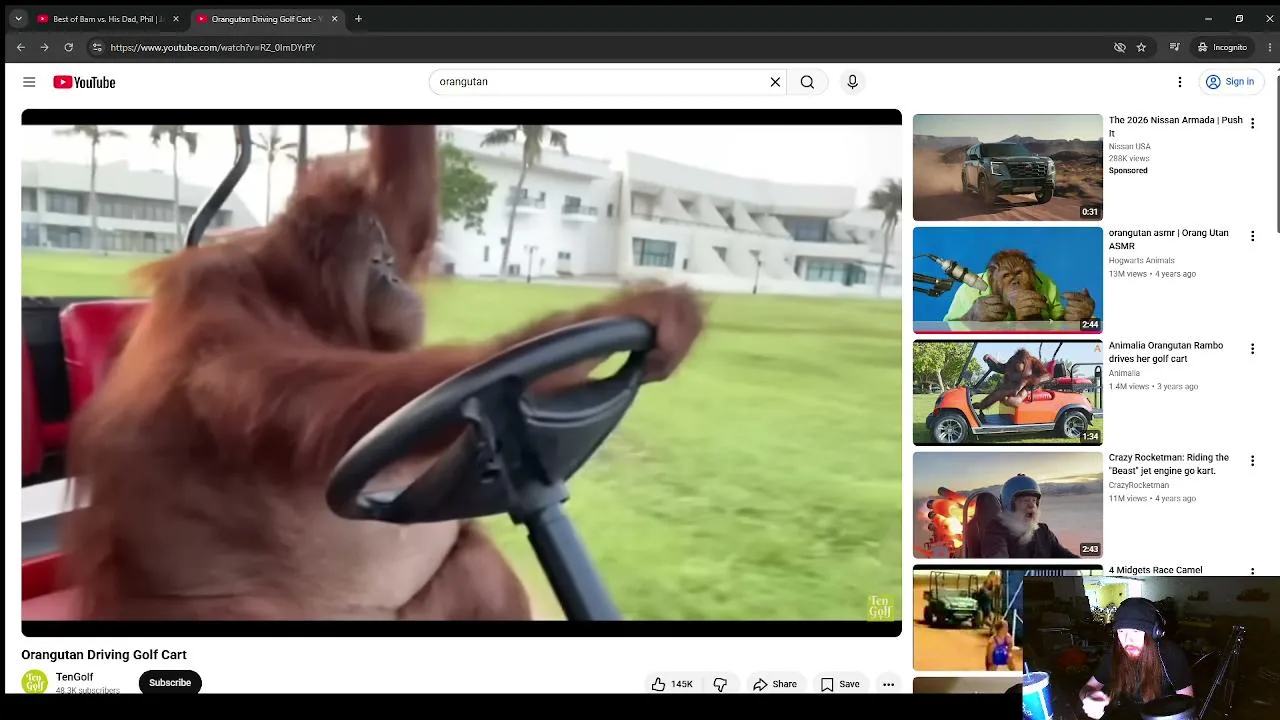Open the Nissan USA sponsored title link
This screenshot has width=1280, height=720.
click(x=1175, y=126)
